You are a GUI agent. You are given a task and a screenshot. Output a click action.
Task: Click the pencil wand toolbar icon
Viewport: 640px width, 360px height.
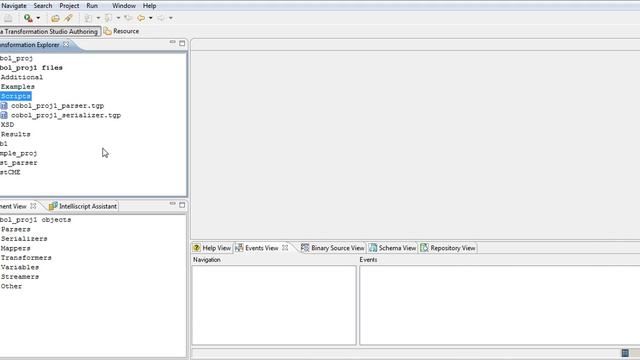(68, 18)
